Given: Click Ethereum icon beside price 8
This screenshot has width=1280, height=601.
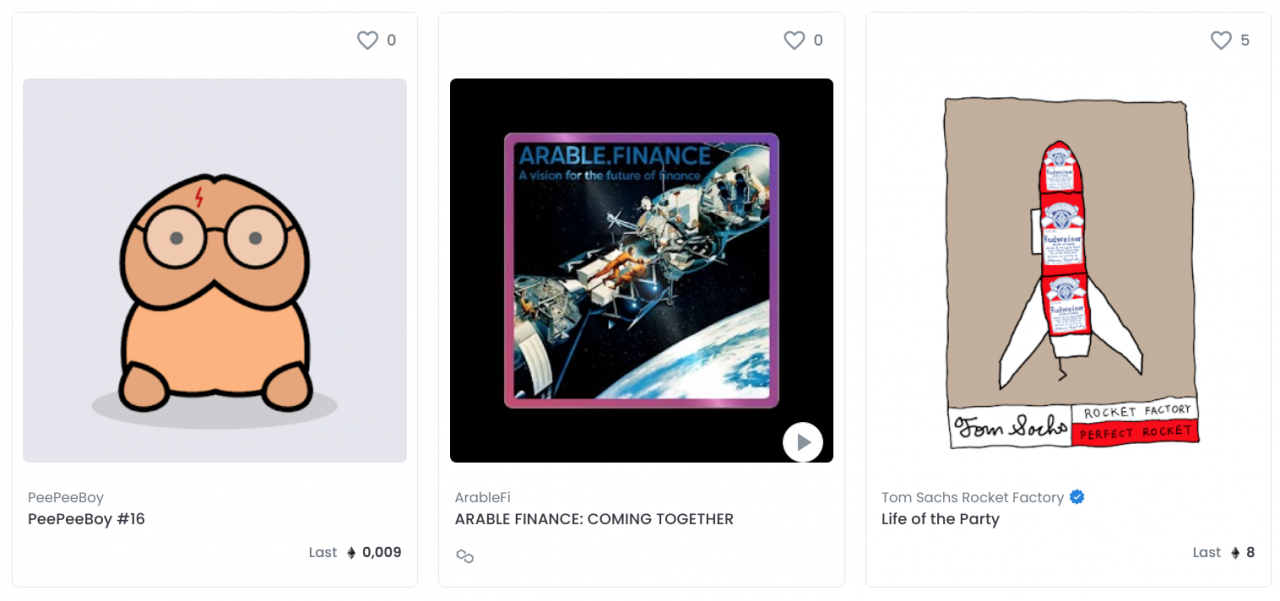Looking at the screenshot, I should [1235, 553].
